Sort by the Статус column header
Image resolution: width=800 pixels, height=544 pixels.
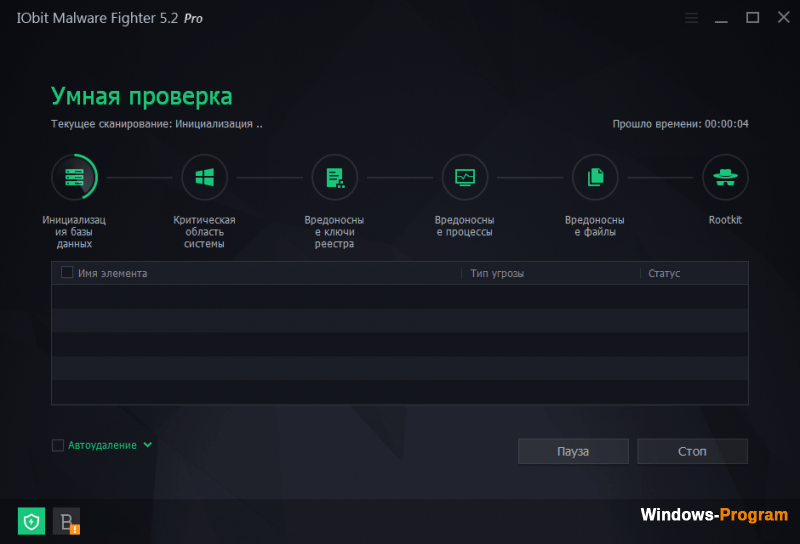664,274
